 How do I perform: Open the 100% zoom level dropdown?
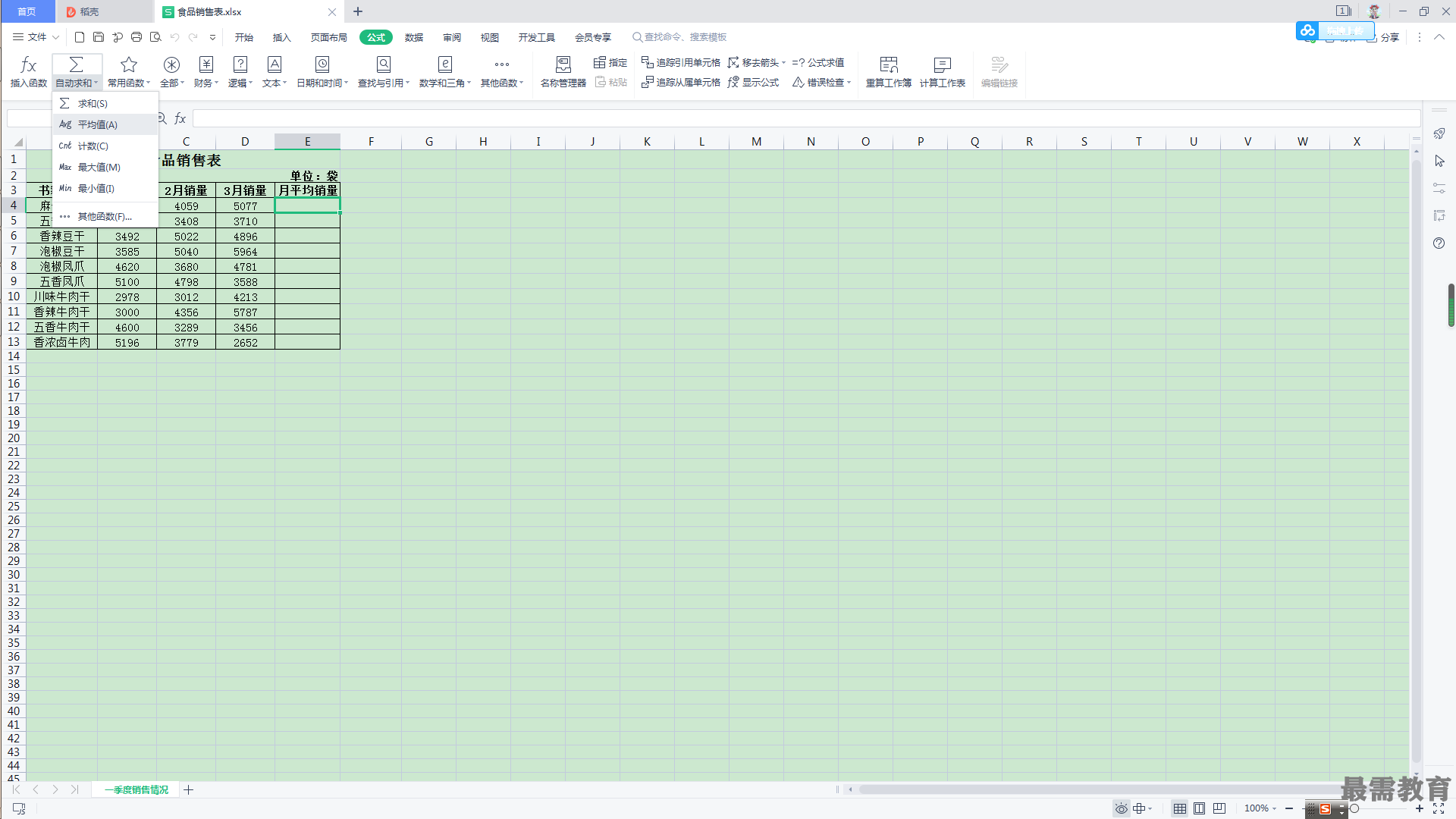click(1260, 808)
